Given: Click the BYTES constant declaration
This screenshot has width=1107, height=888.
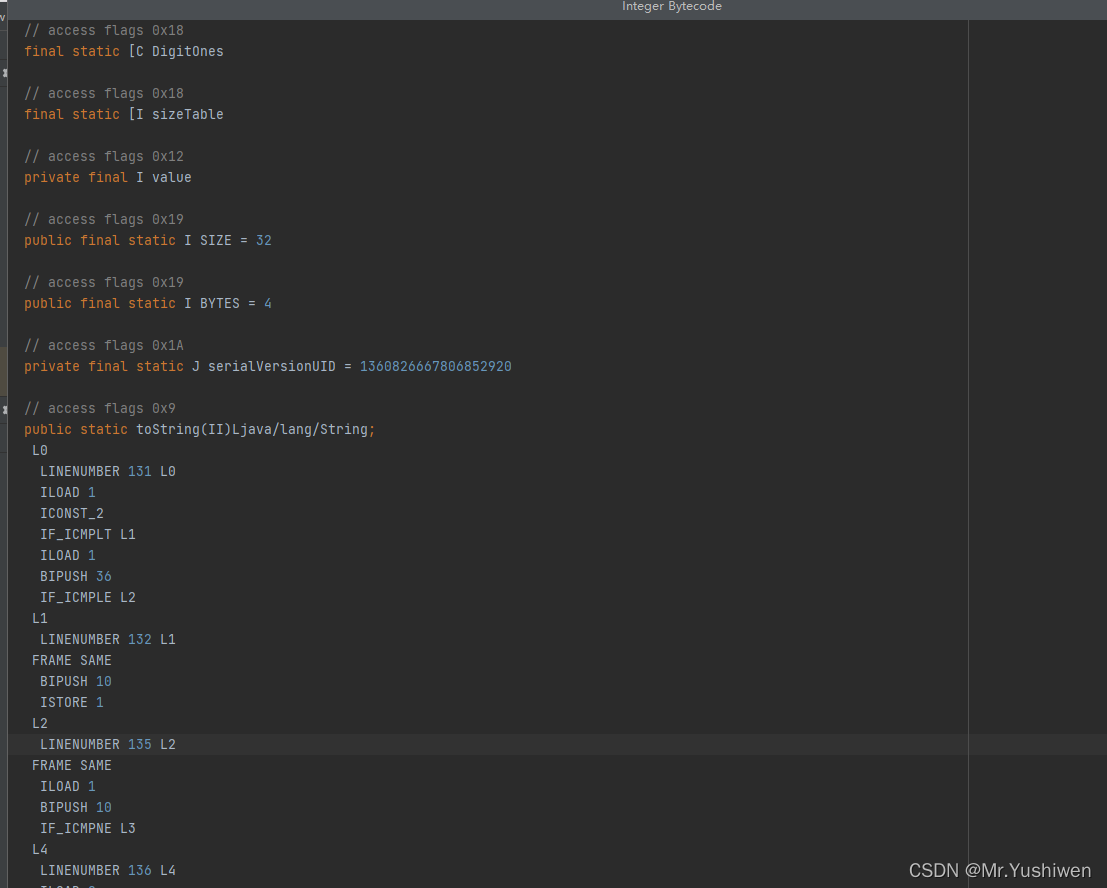Looking at the screenshot, I should pos(148,303).
